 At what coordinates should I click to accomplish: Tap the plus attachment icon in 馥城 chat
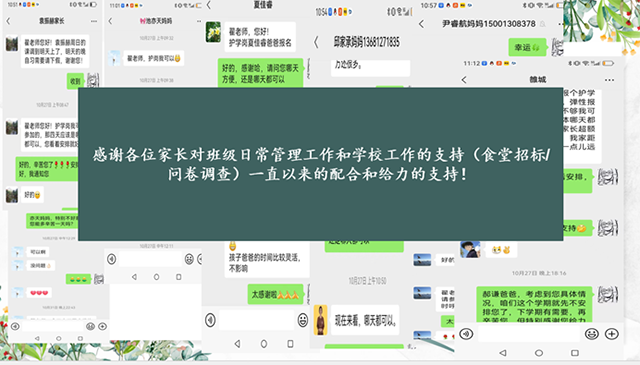point(611,334)
